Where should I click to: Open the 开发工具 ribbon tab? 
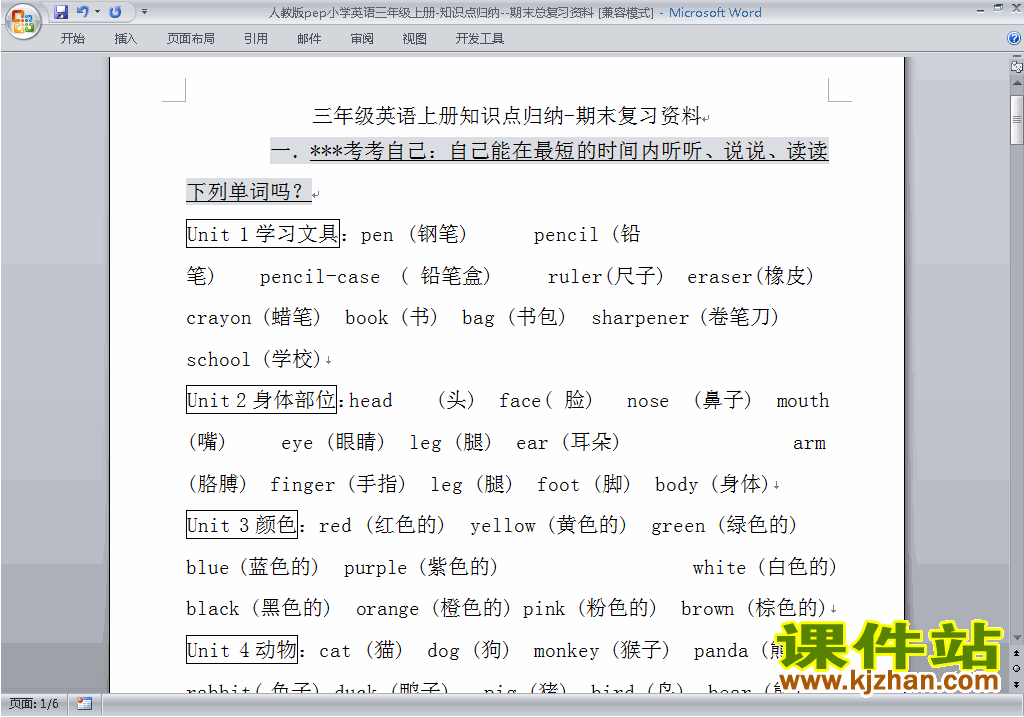pos(480,39)
